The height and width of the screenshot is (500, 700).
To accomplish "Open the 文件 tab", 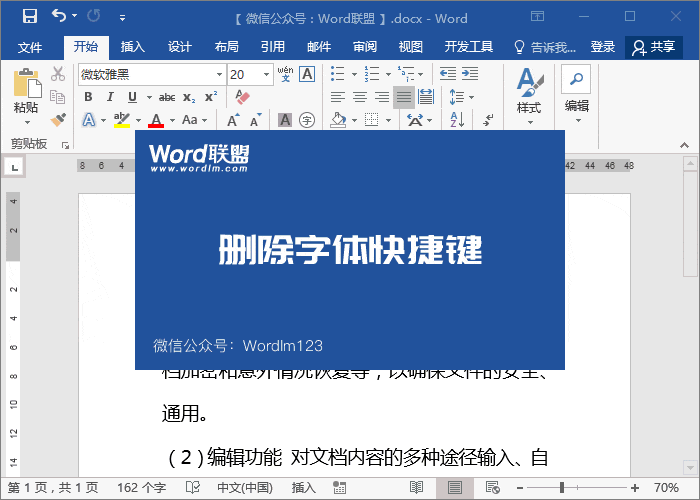I will 30,47.
